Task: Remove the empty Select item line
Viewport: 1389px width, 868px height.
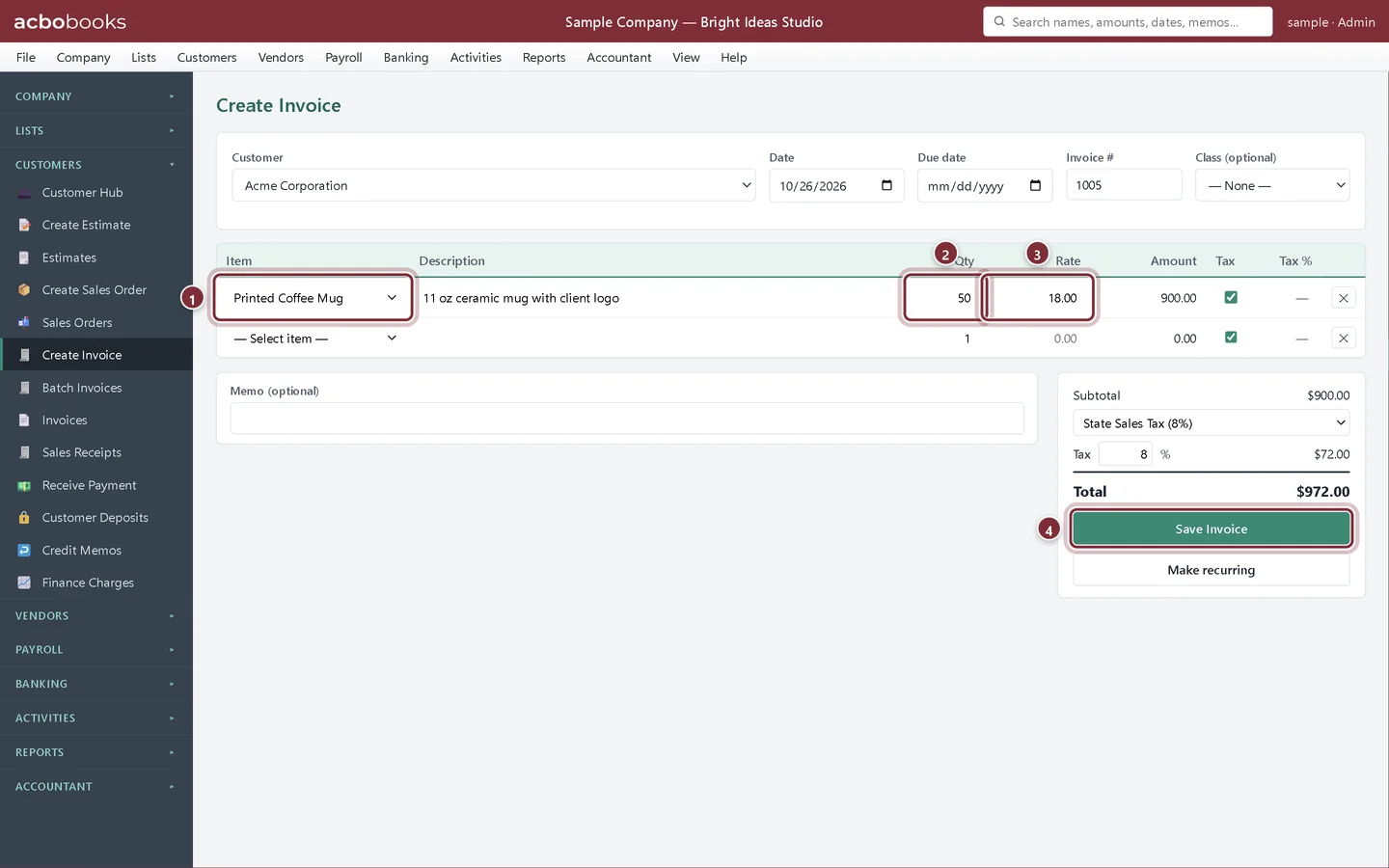Action: [1343, 339]
